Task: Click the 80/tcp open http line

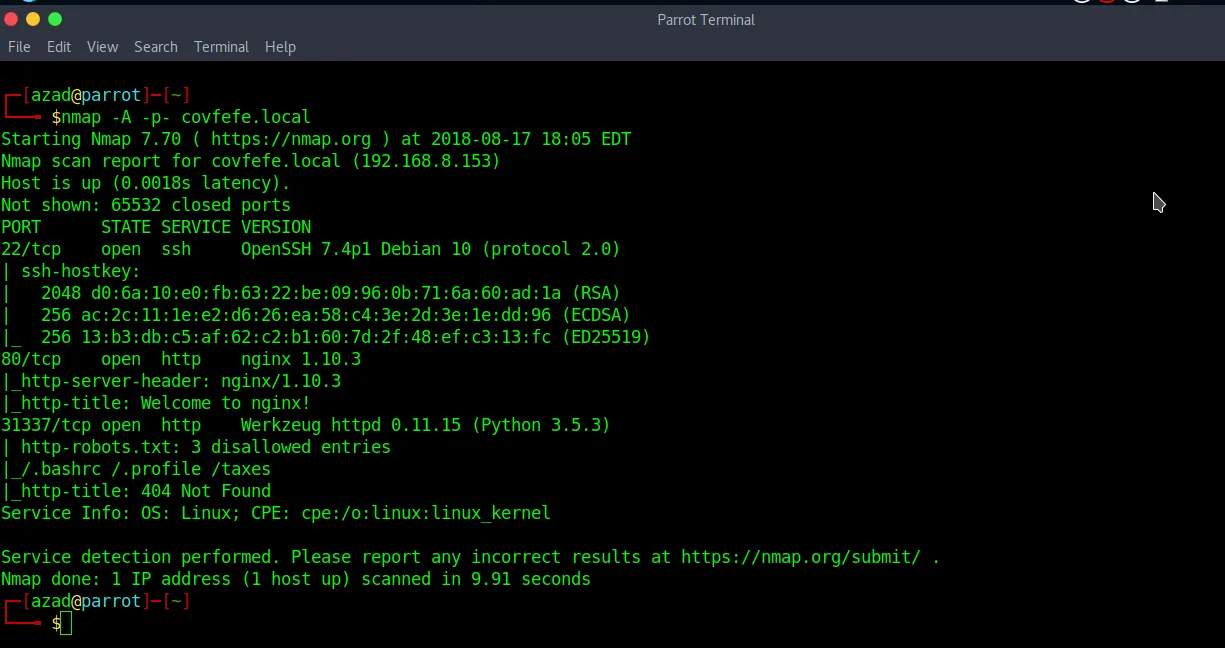Action: click(181, 359)
